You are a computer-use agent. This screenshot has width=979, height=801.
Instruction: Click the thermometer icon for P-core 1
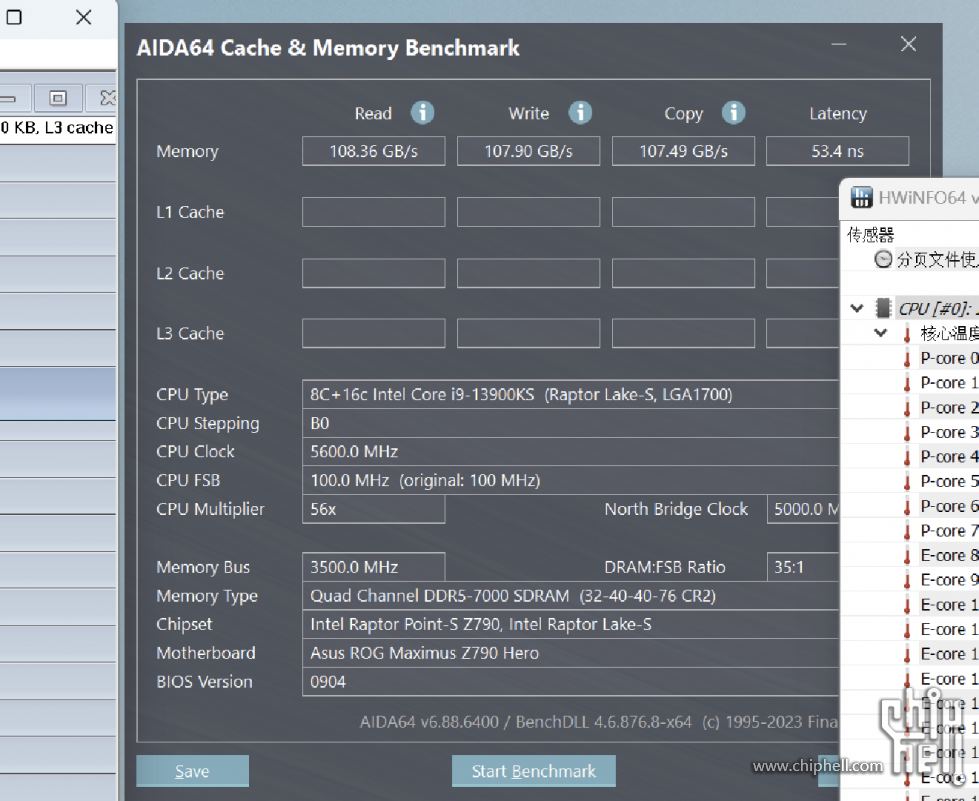(x=907, y=383)
